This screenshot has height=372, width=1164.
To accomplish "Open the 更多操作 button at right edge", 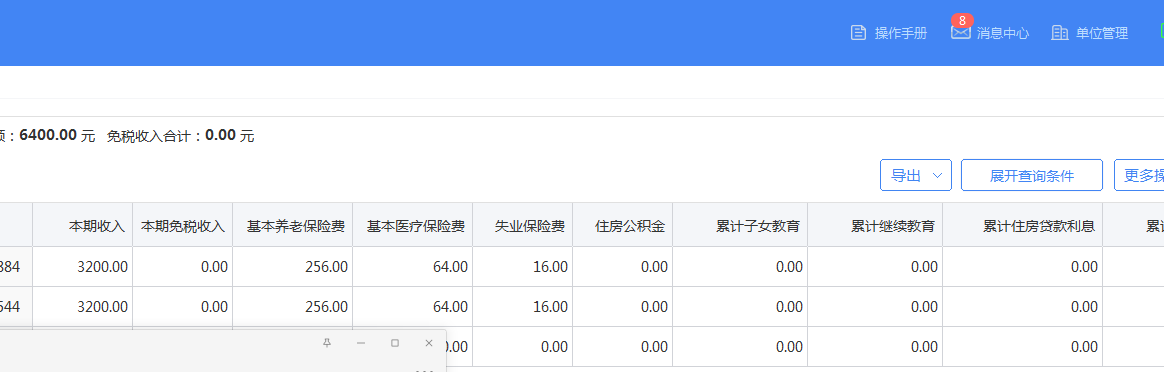I will tap(1140, 175).
